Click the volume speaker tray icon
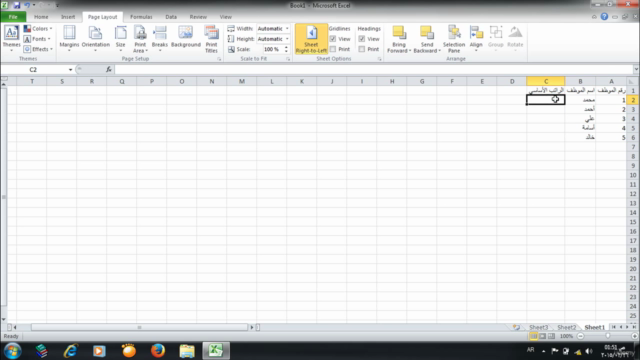The width and height of the screenshot is (640, 360). coord(589,351)
